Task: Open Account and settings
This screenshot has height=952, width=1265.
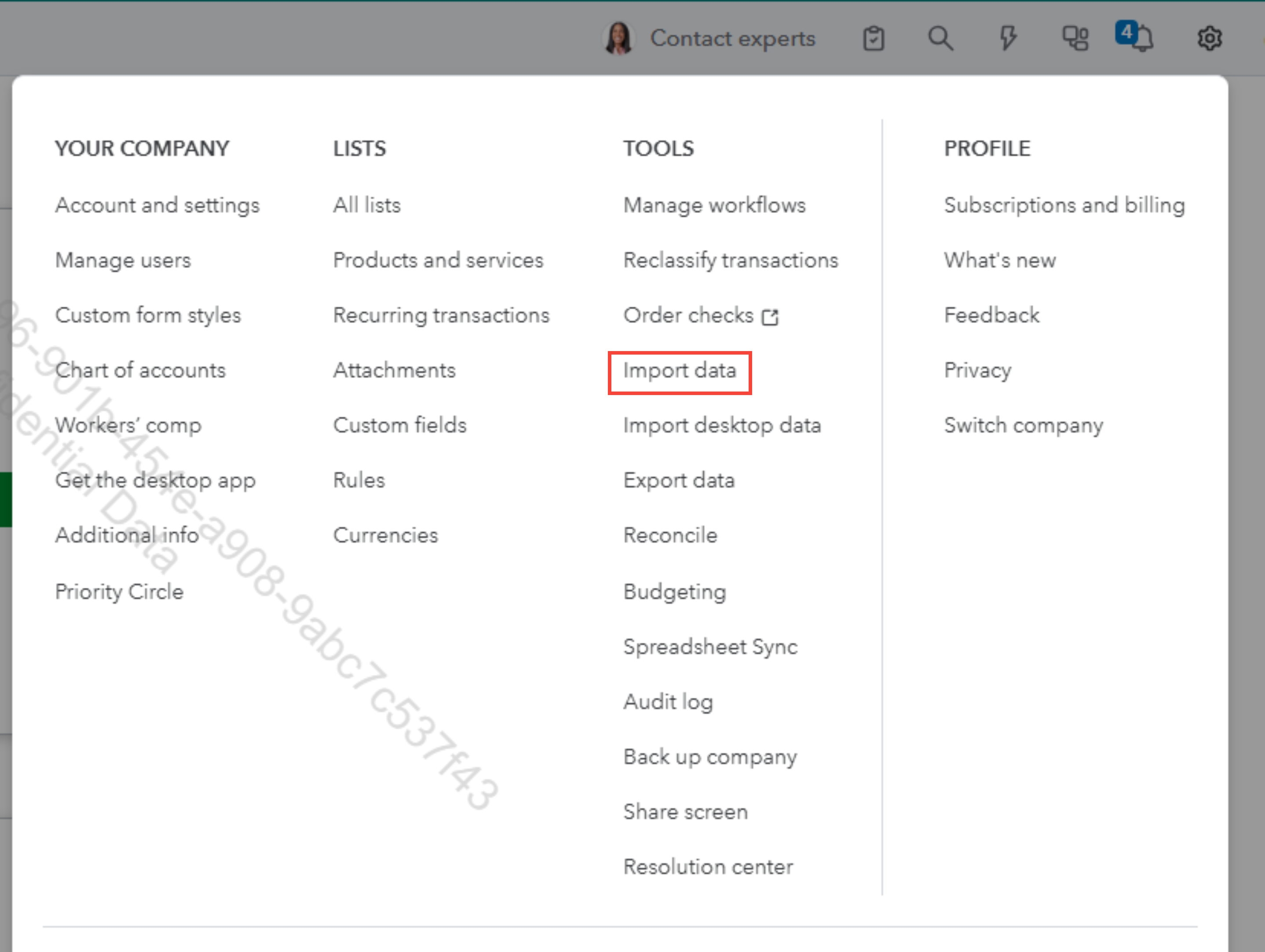Action: [x=157, y=205]
